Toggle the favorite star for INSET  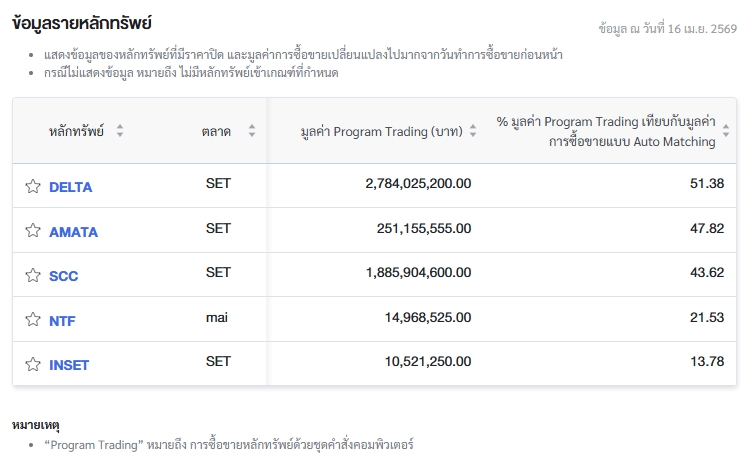click(33, 364)
